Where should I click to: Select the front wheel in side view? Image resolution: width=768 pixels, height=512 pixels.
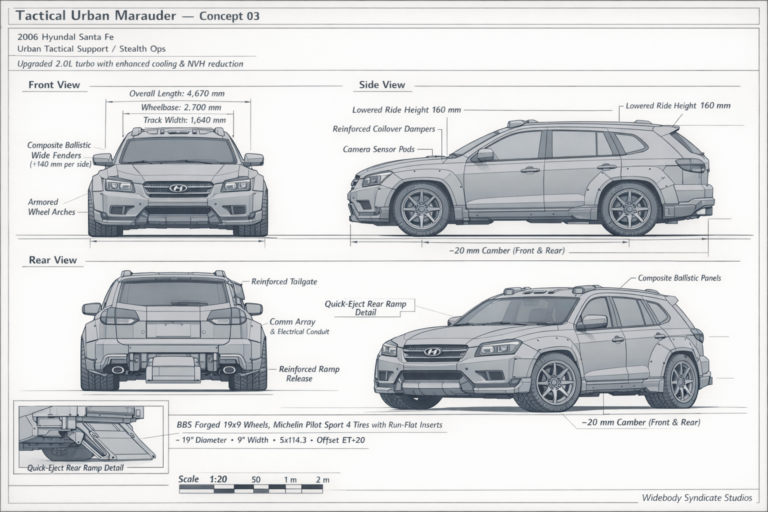[421, 210]
